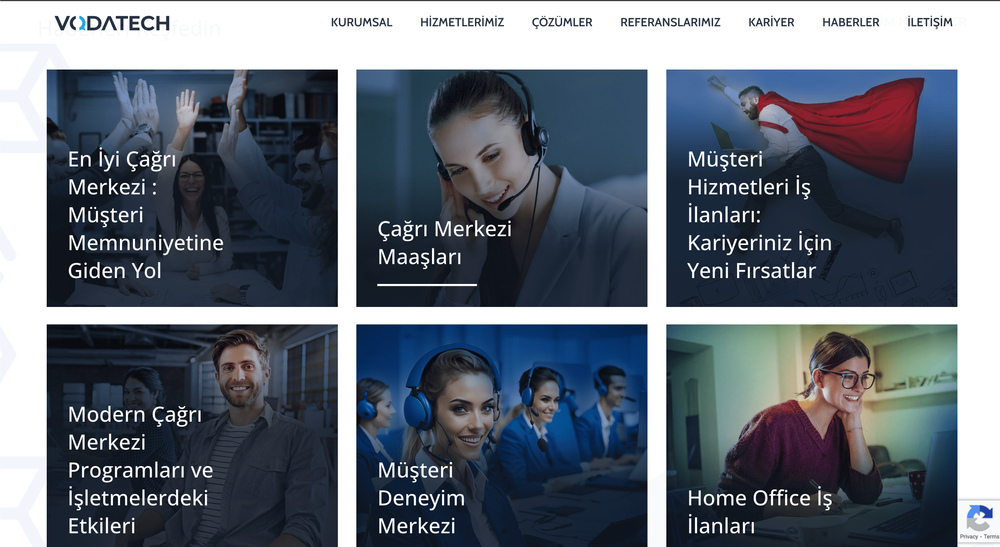This screenshot has height=547, width=1000.
Task: Open the 'En İyi Çağrı Merkezi' article
Action: pyautogui.click(x=145, y=215)
